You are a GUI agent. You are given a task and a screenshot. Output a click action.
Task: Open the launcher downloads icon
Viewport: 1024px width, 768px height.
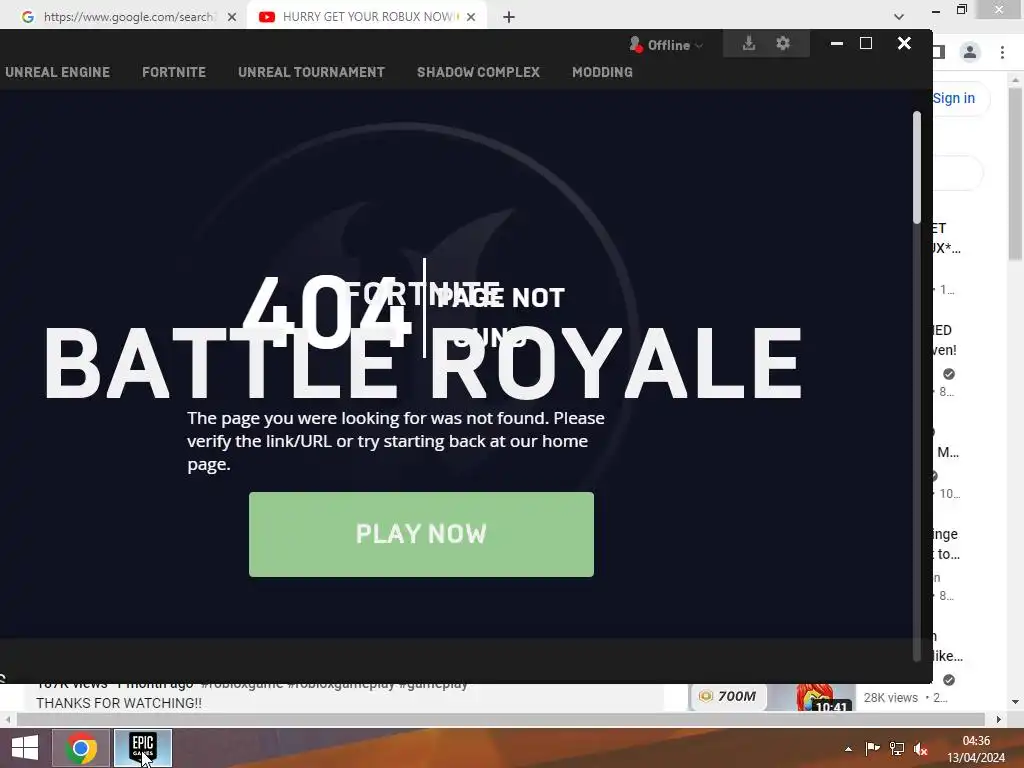tap(748, 44)
